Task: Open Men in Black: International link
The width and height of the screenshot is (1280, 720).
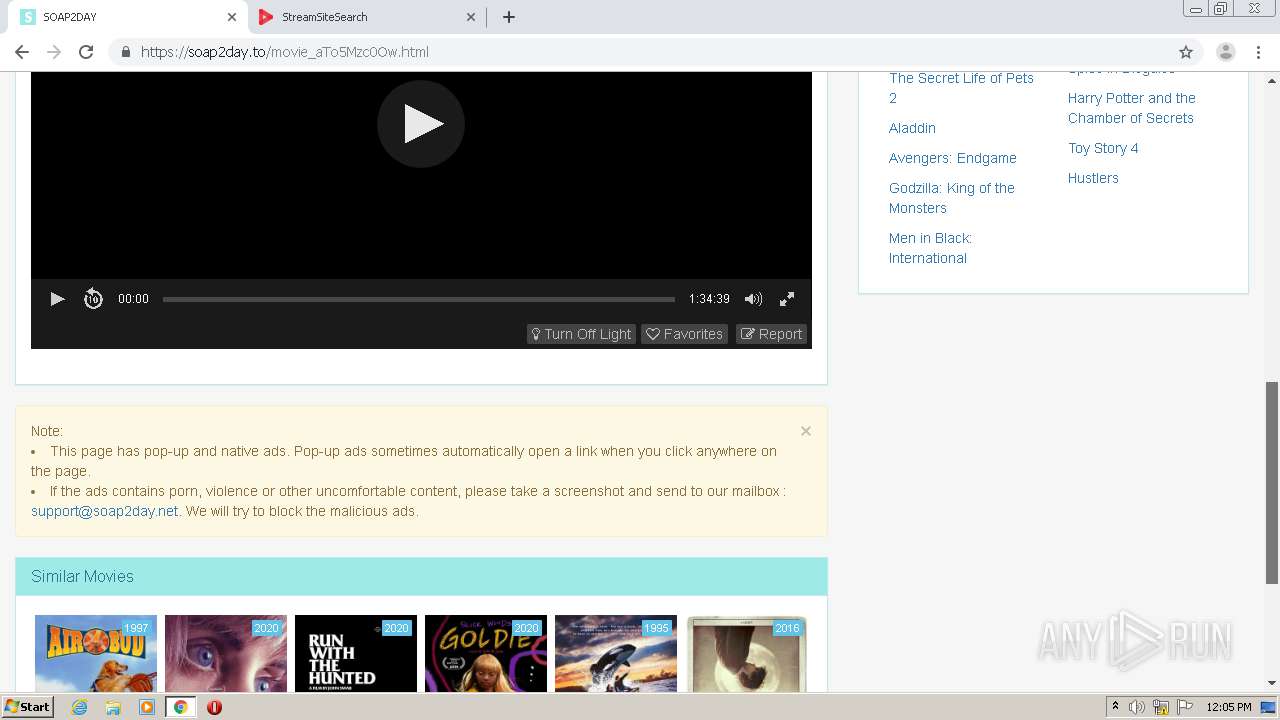Action: tap(930, 248)
